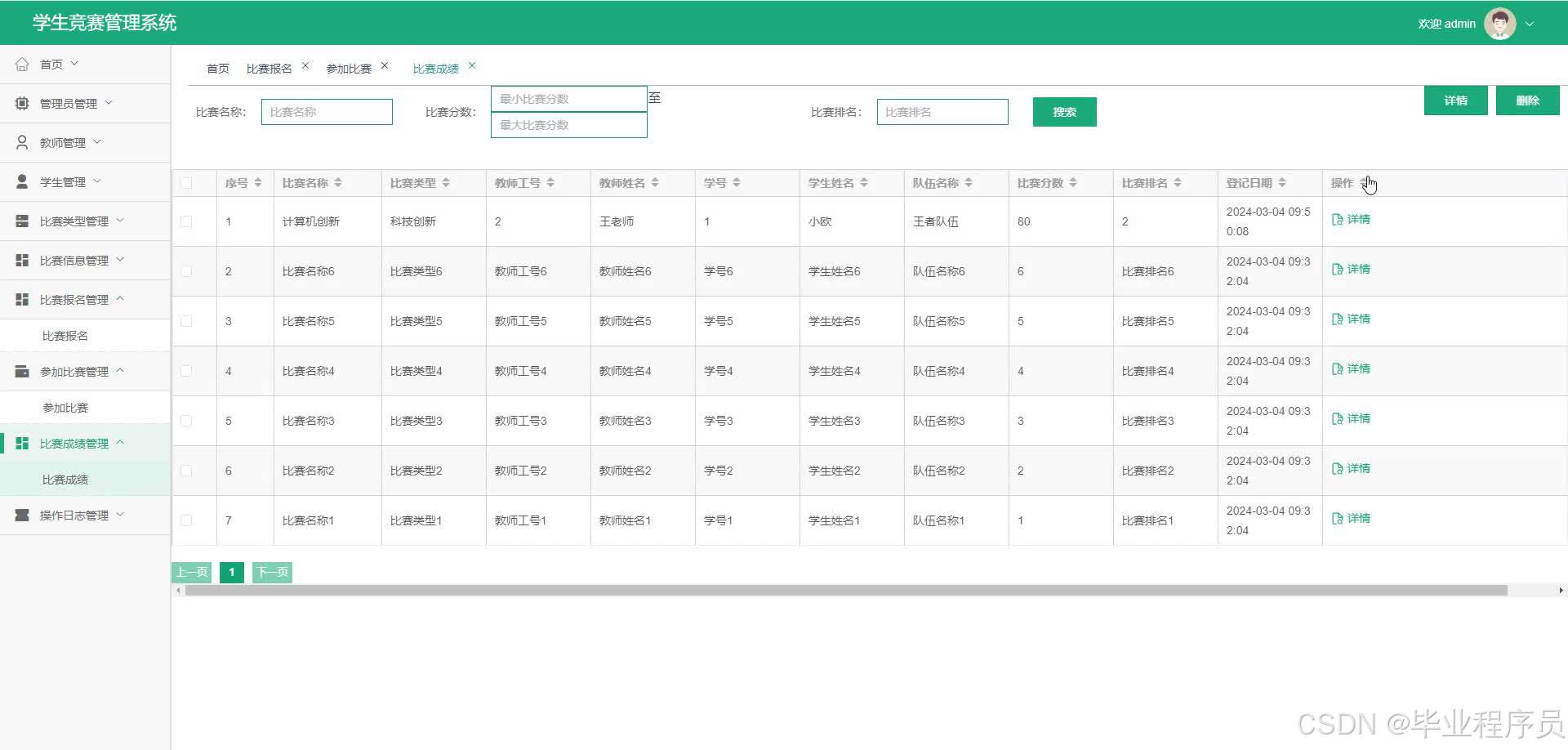Expand the 管理员管理 menu

click(109, 102)
